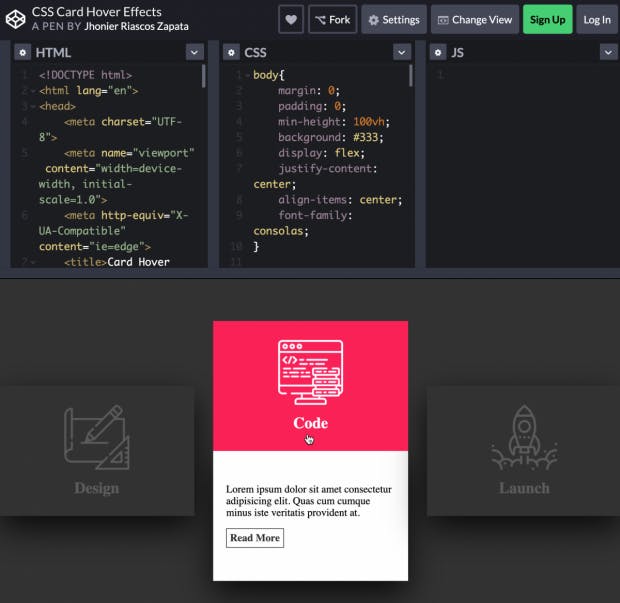620x603 pixels.
Task: Expand the CSS panel dropdown chevron
Action: click(x=401, y=52)
